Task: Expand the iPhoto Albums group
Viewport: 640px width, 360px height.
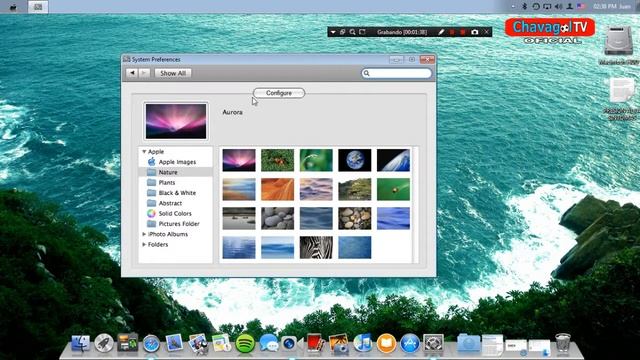Action: click(144, 234)
